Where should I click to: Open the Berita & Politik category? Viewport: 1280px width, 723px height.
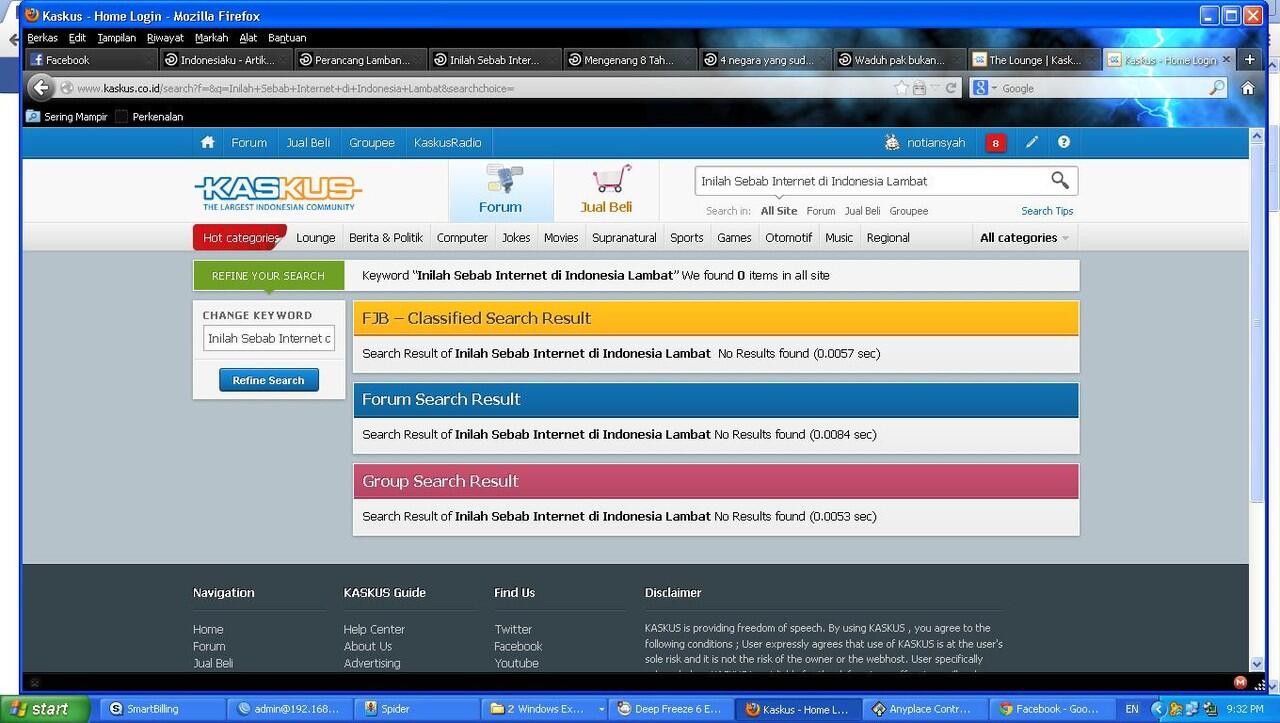(x=386, y=238)
